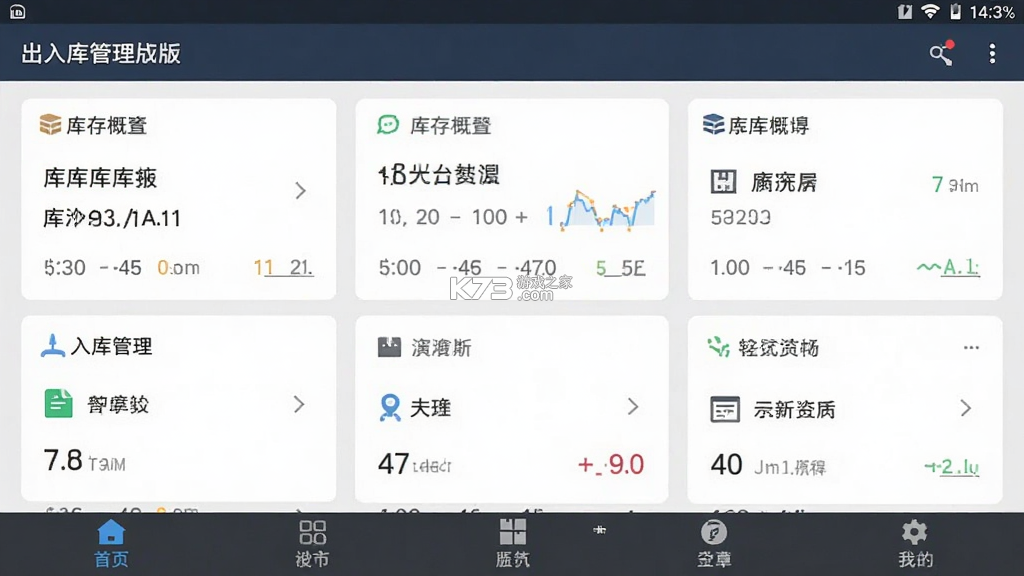Viewport: 1024px width, 576px height.
Task: Click the 47 value in middle bottom card
Action: coord(393,464)
